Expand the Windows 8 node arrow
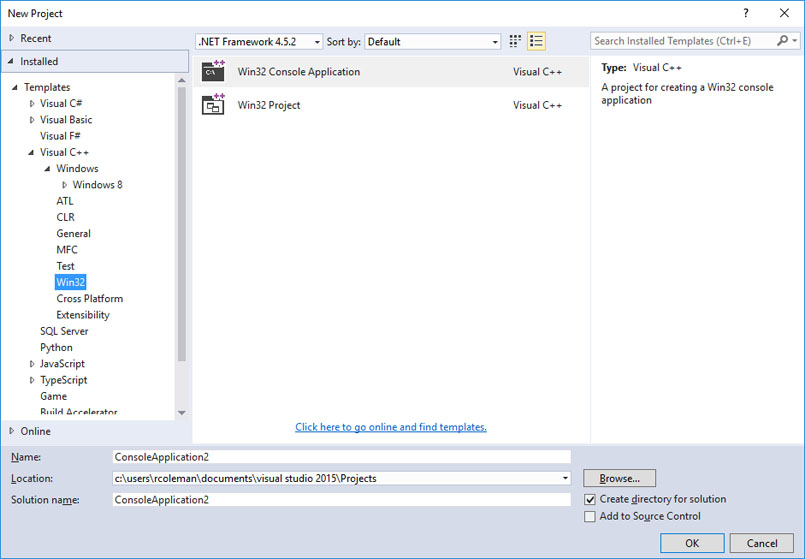 (x=65, y=185)
